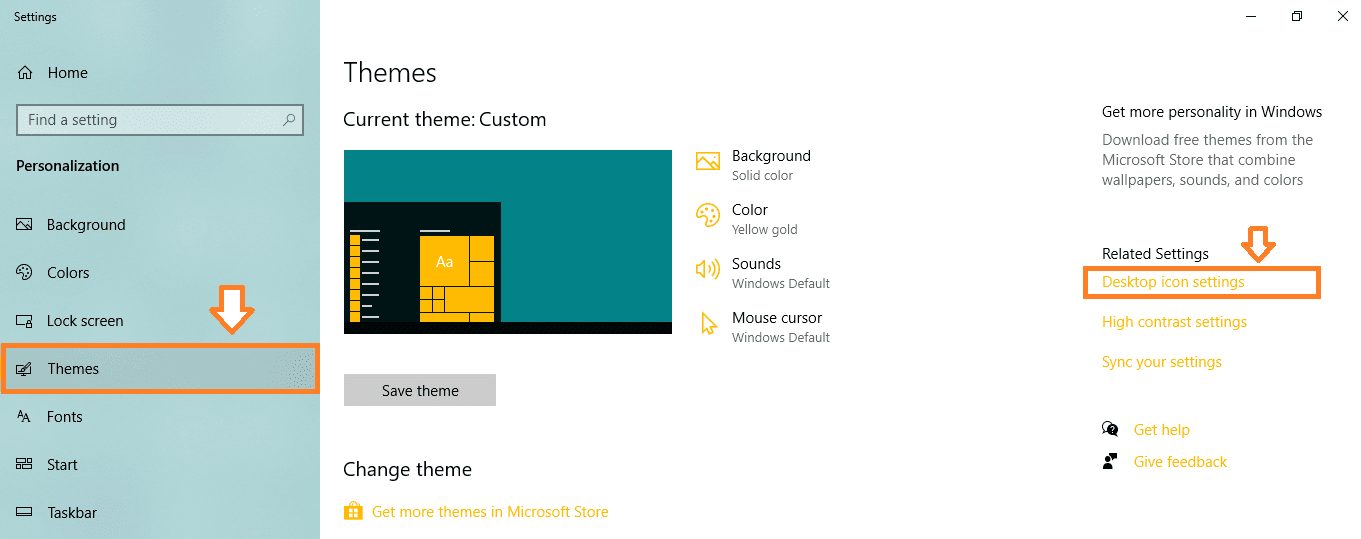Click the Start icon in the sidebar
The image size is (1361, 539).
coord(25,465)
